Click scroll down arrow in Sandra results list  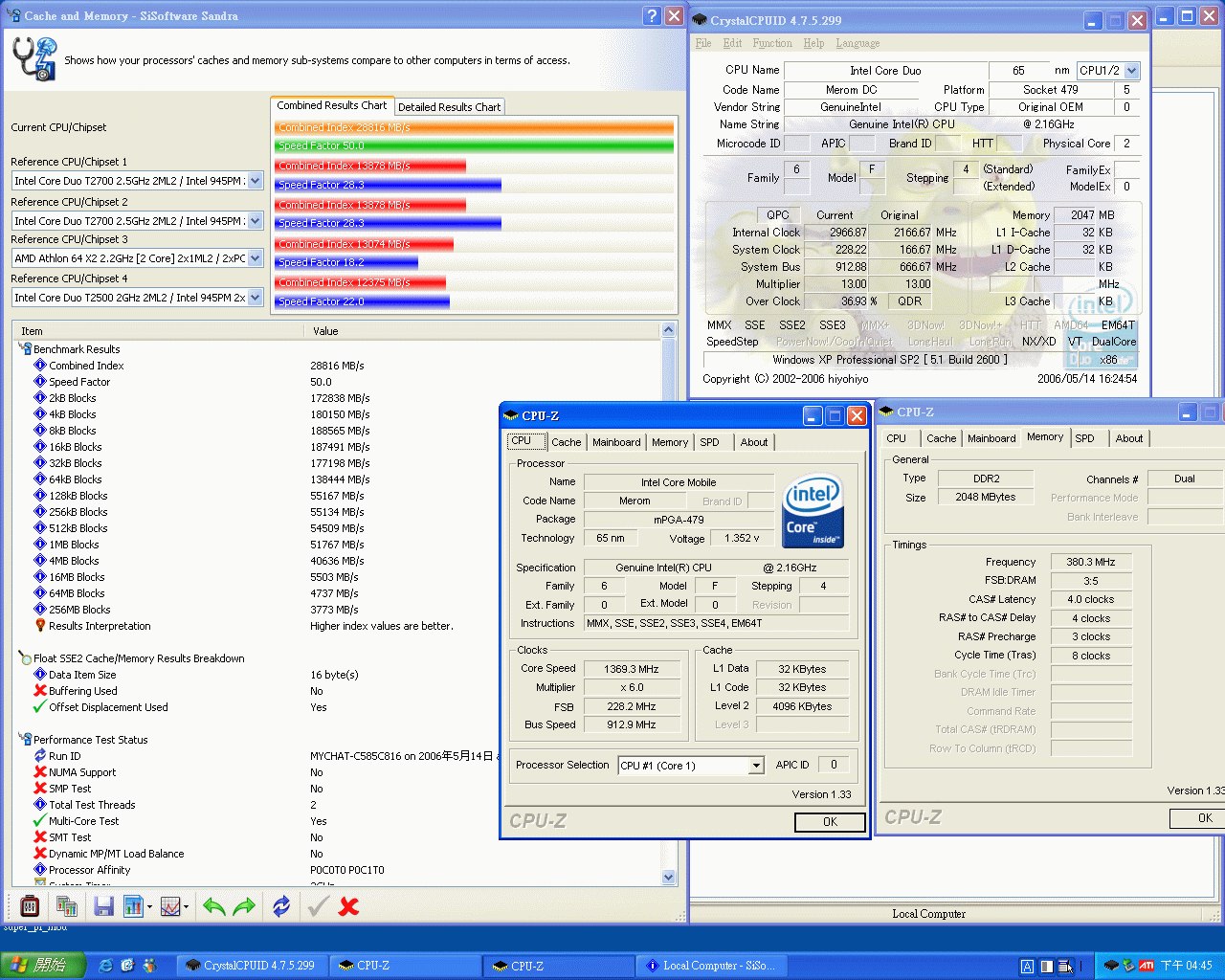tap(668, 877)
